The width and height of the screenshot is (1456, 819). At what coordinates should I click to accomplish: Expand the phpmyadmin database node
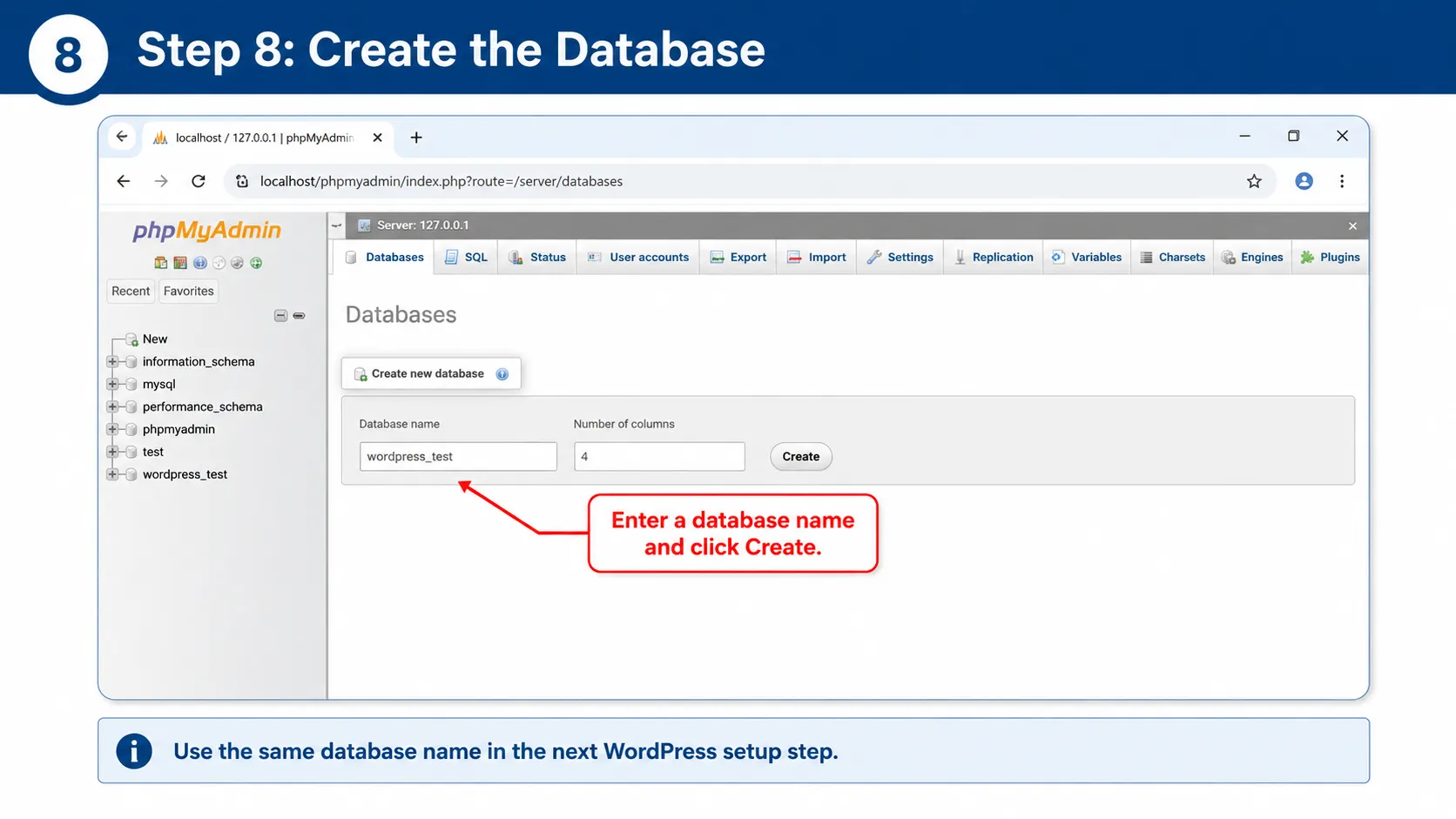112,430
